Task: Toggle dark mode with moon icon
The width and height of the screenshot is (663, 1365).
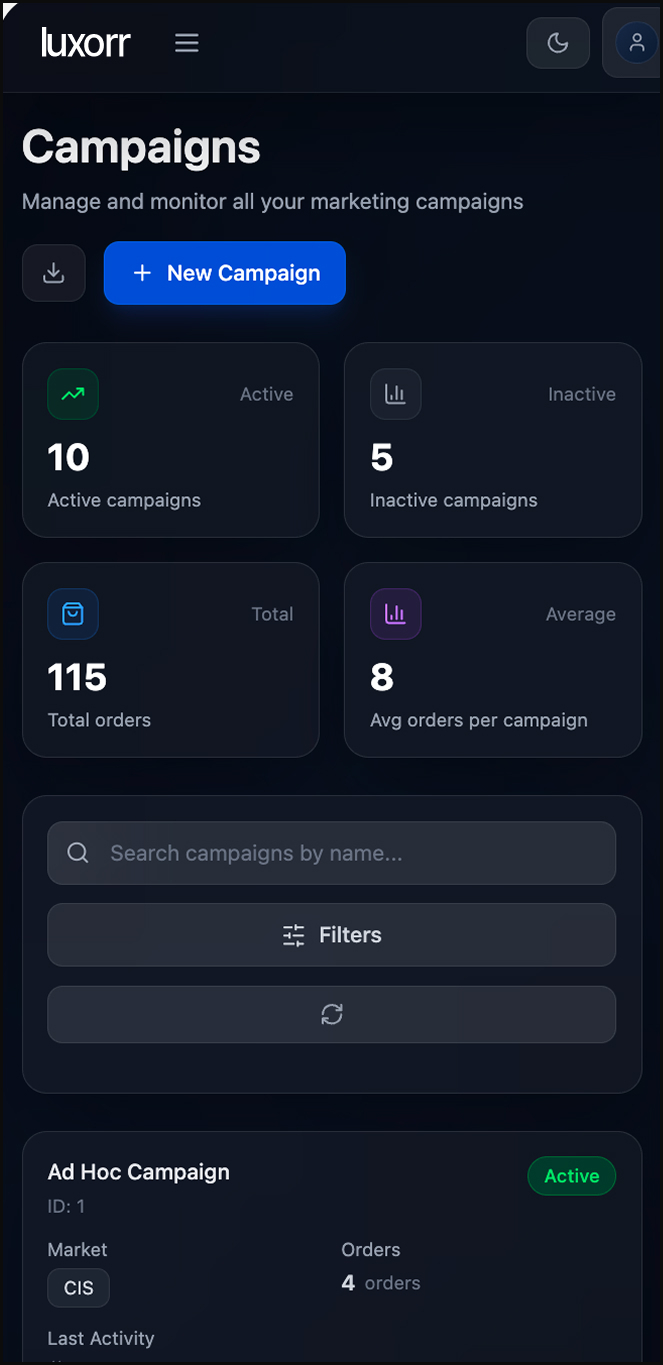Action: 558,43
